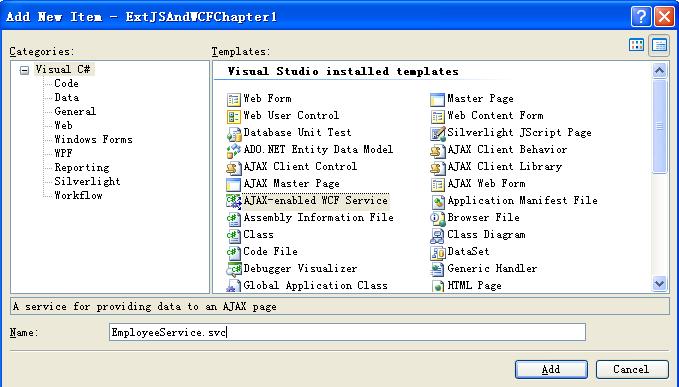Click the Assembly Information File icon
Screen dimensions: 679x387
[x=234, y=219]
